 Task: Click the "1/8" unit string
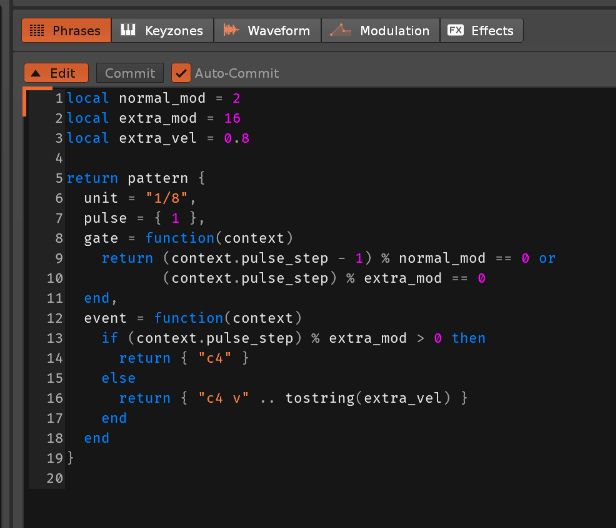point(167,198)
